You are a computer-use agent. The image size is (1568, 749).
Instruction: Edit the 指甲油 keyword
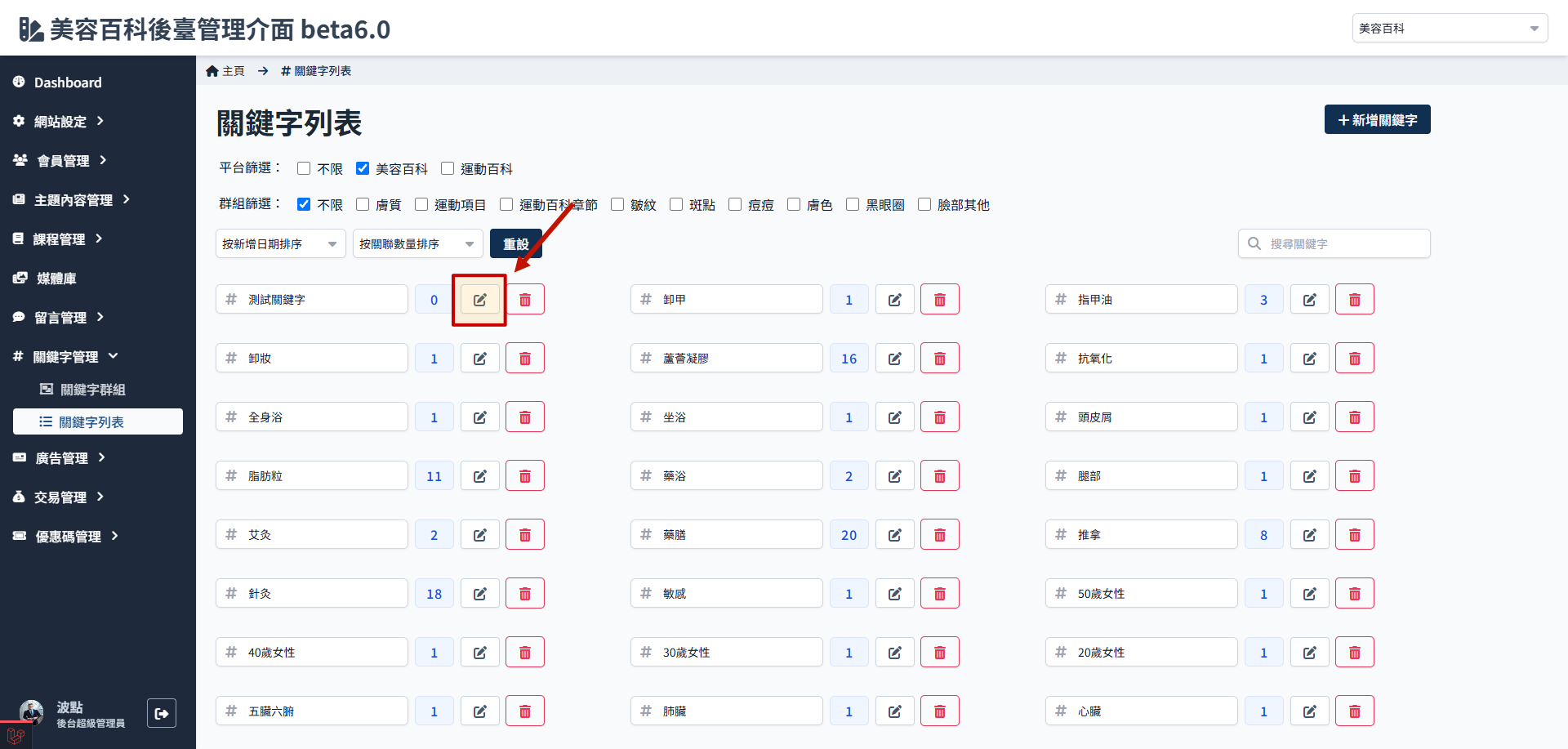[x=1310, y=300]
